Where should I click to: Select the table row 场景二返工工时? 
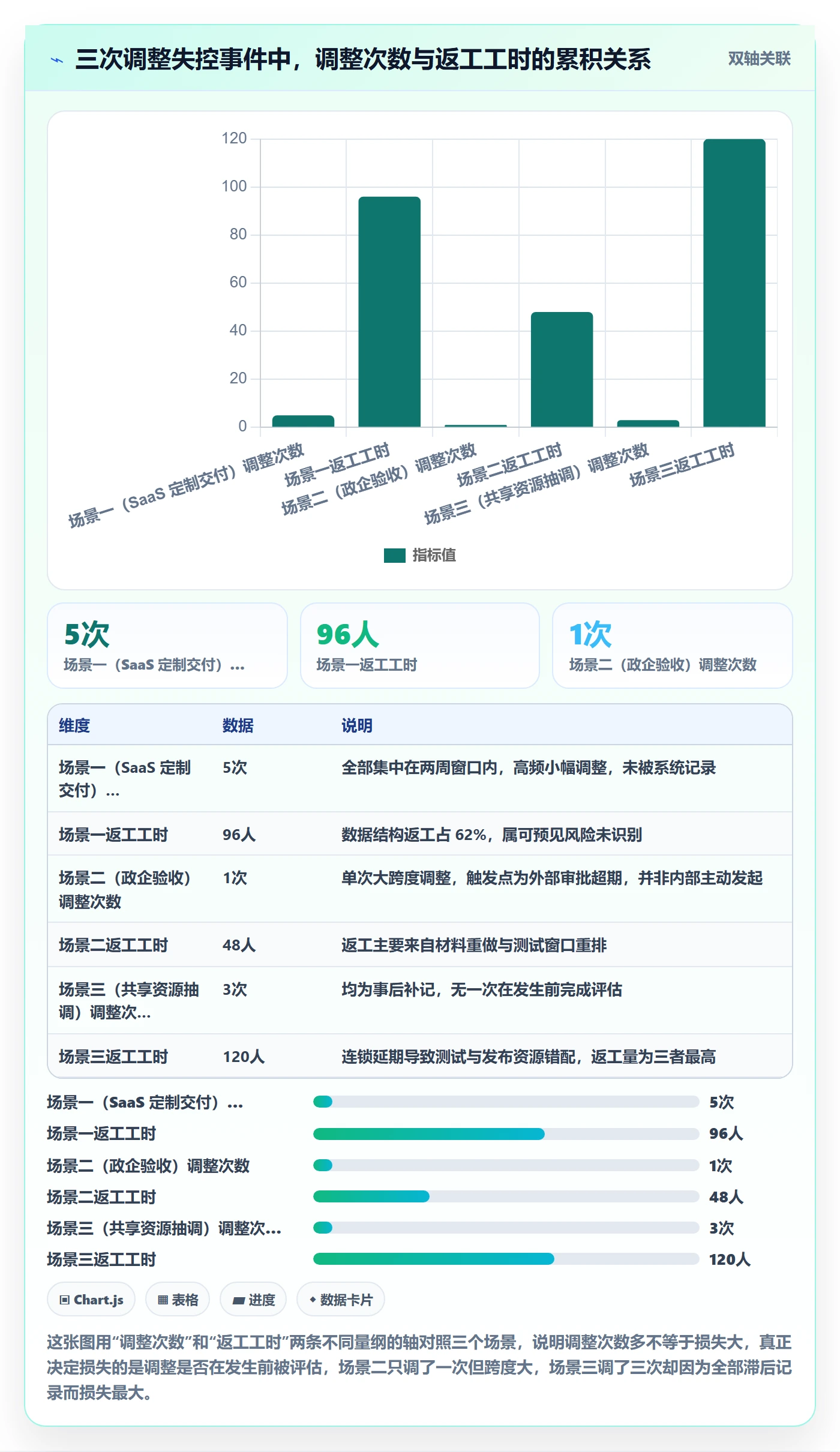point(420,945)
